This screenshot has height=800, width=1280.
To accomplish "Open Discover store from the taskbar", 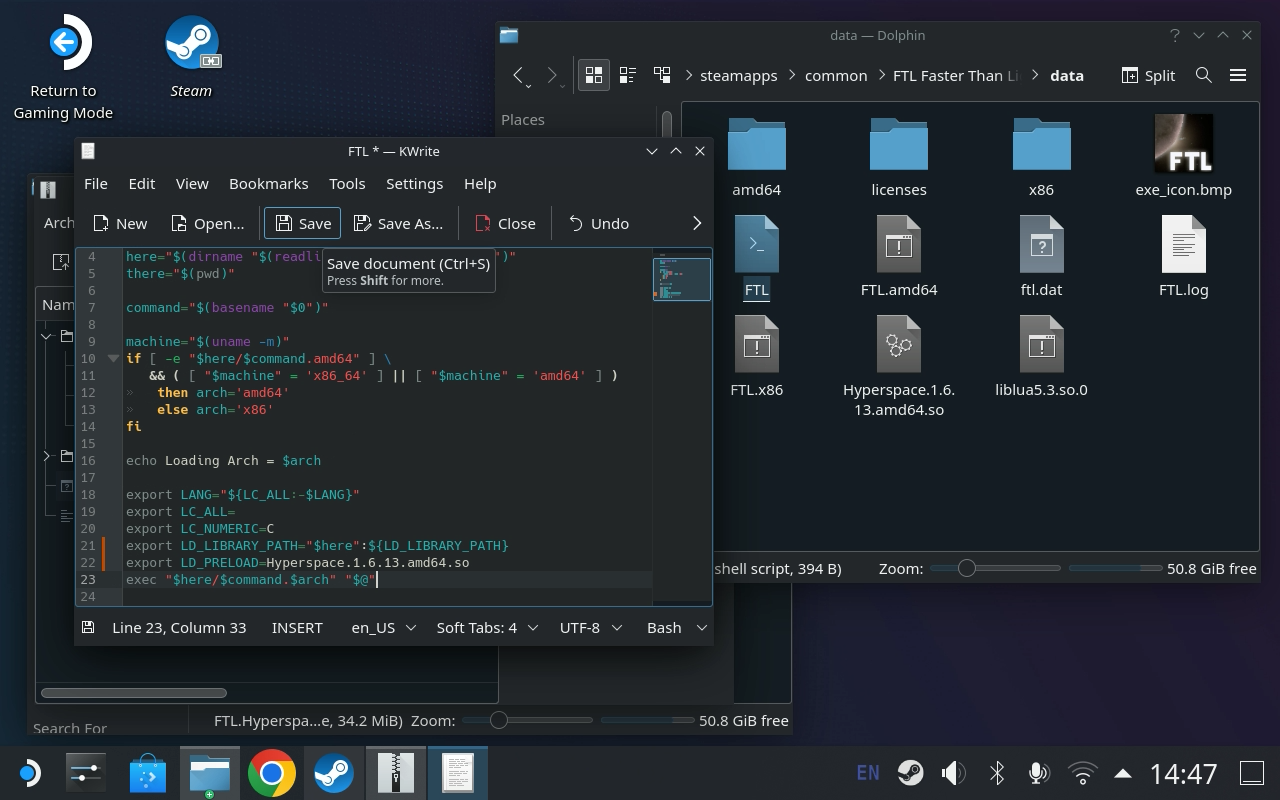I will 148,773.
